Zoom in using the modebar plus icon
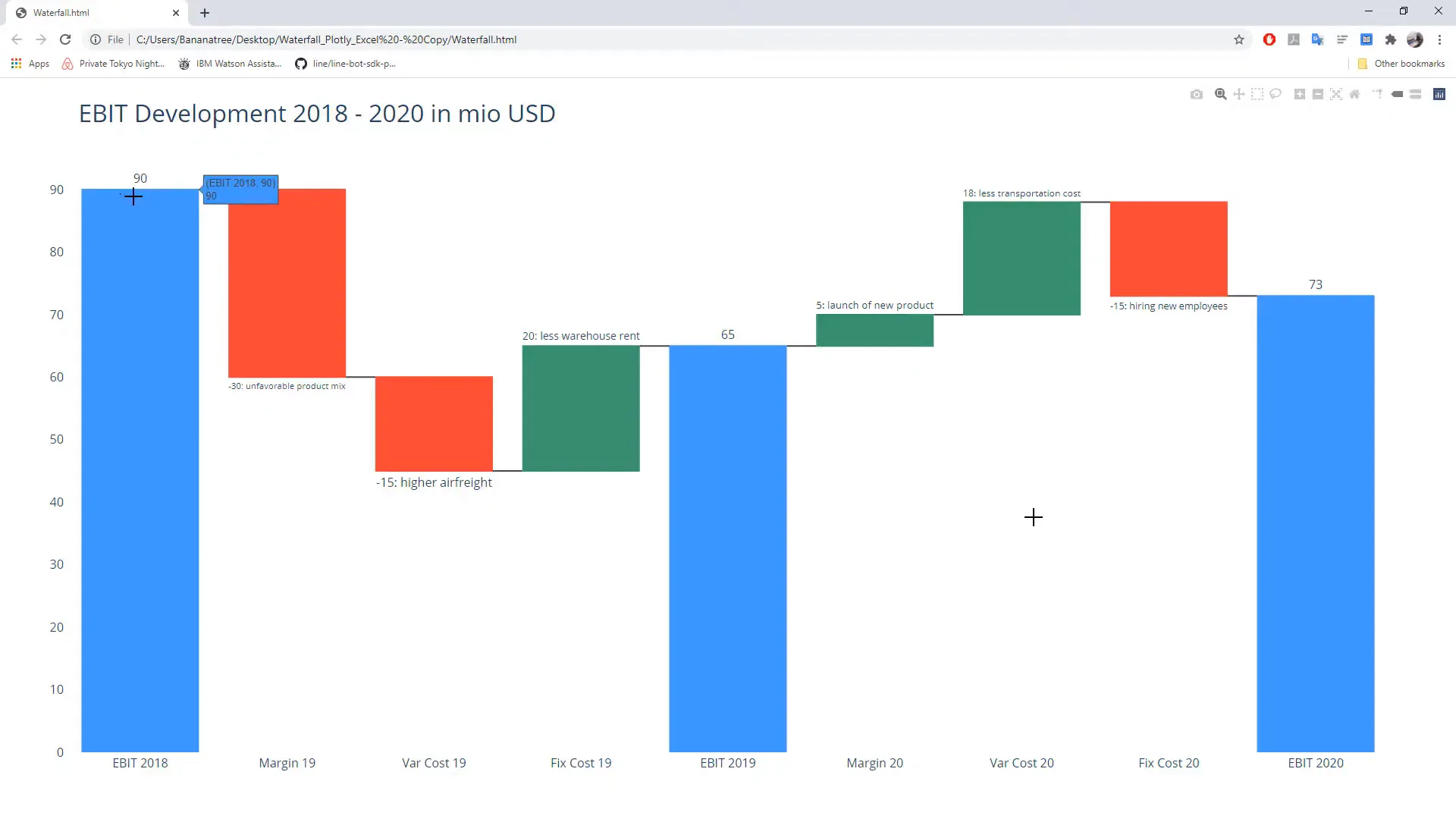 [1299, 94]
